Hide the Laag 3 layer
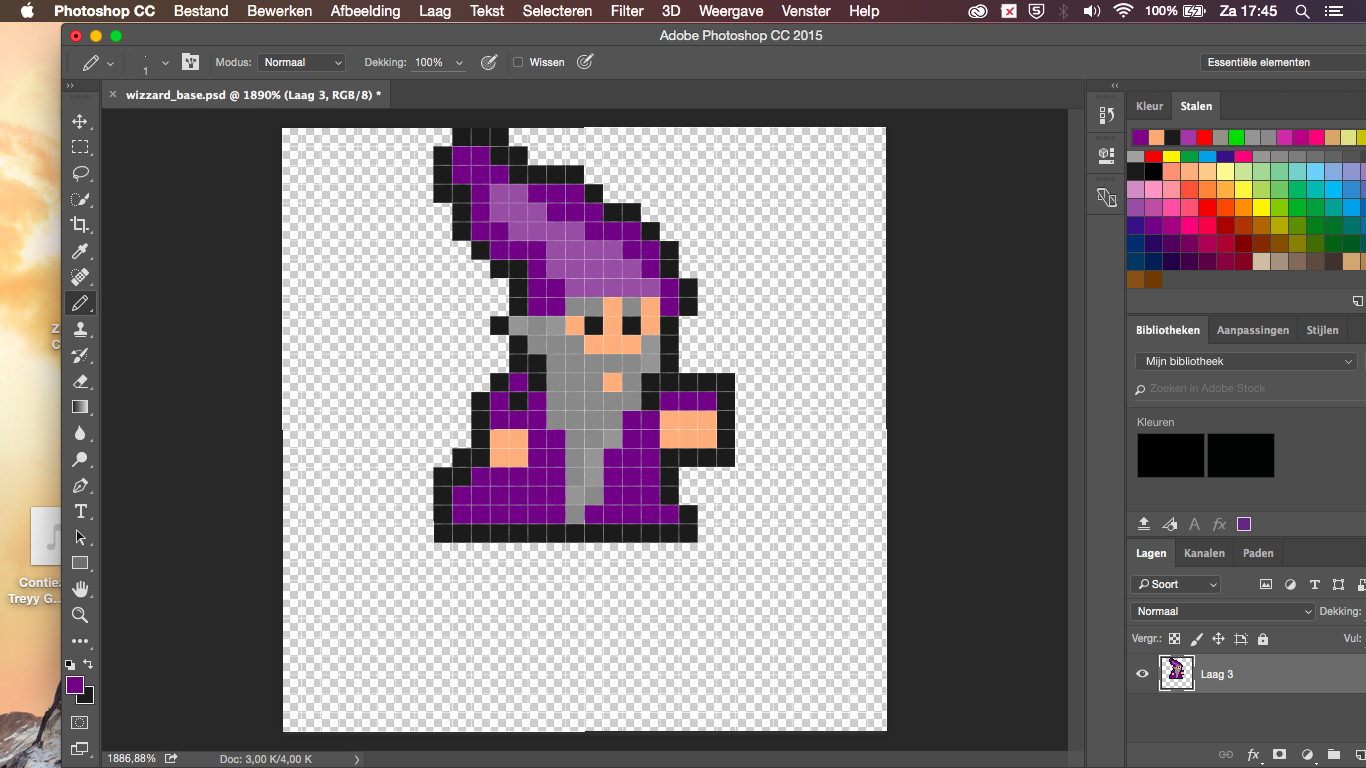1366x768 pixels. (x=1141, y=673)
